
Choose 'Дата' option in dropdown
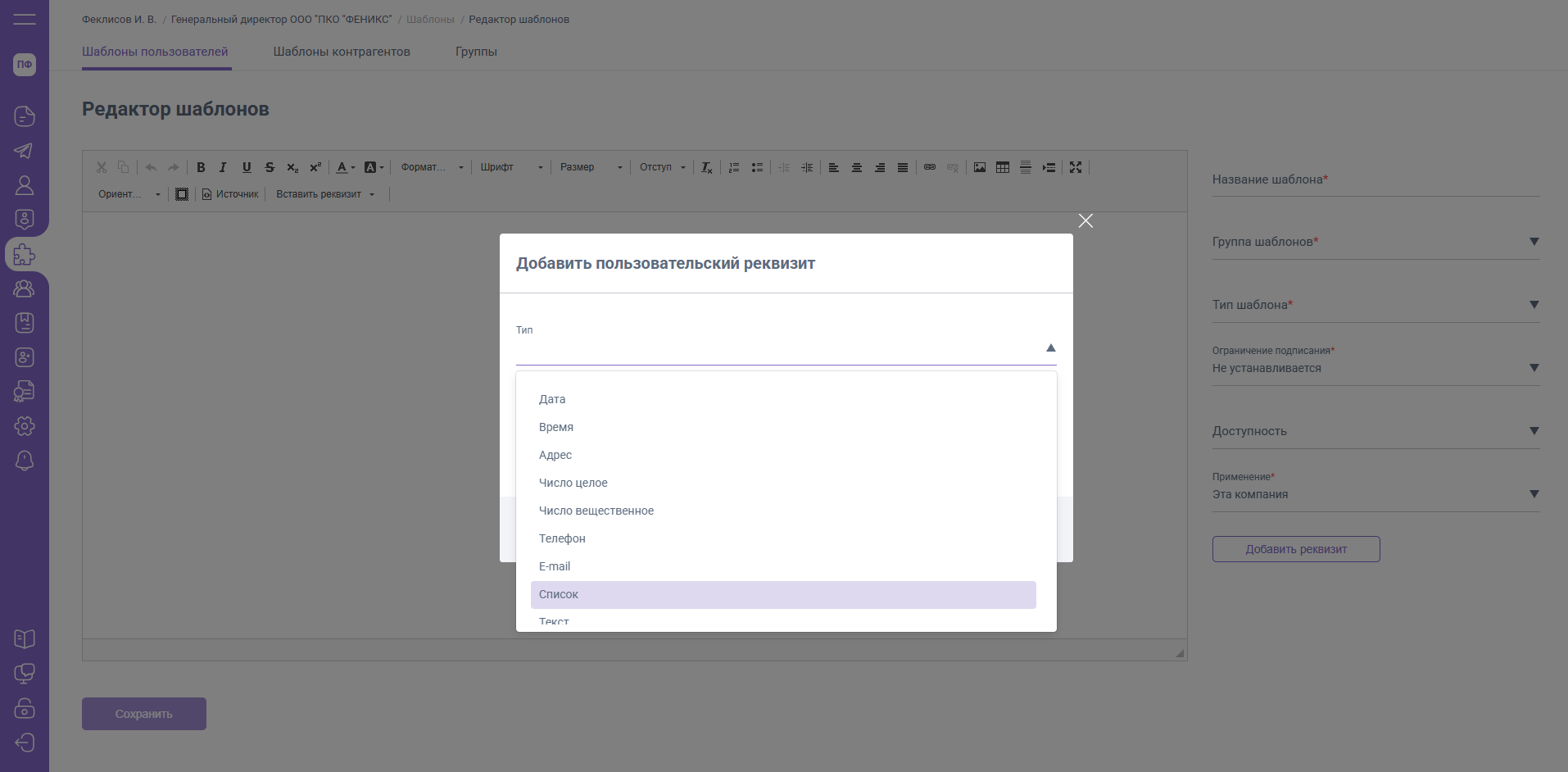click(552, 399)
